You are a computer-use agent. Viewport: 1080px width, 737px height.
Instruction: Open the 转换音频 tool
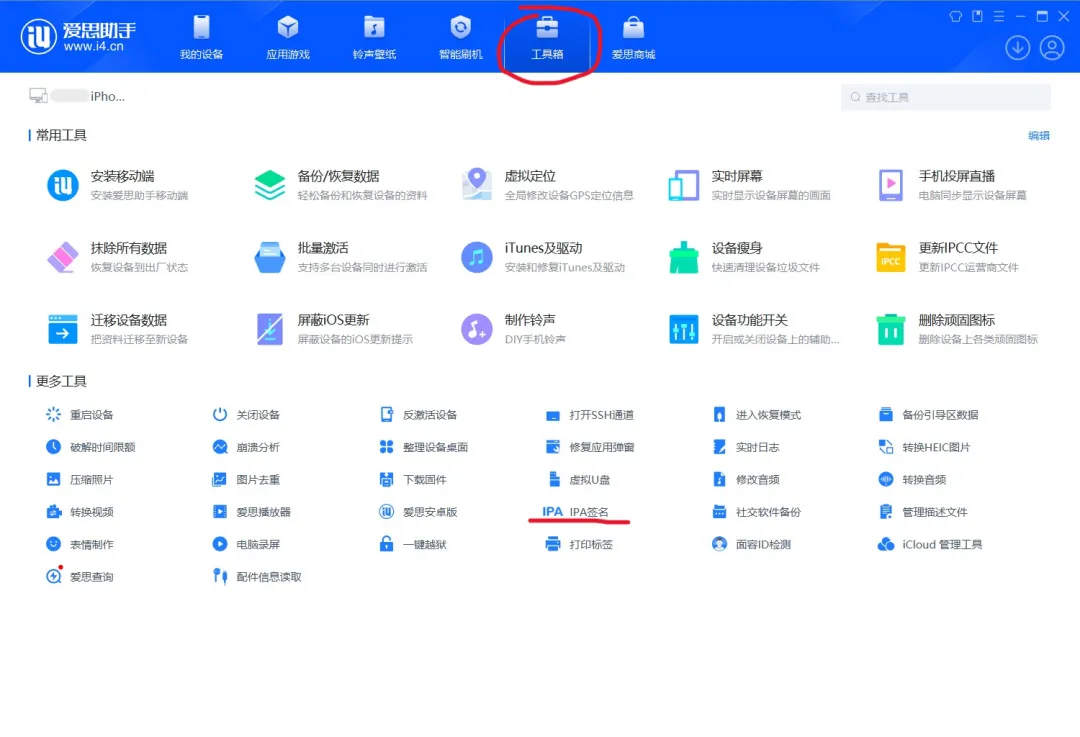tap(913, 479)
